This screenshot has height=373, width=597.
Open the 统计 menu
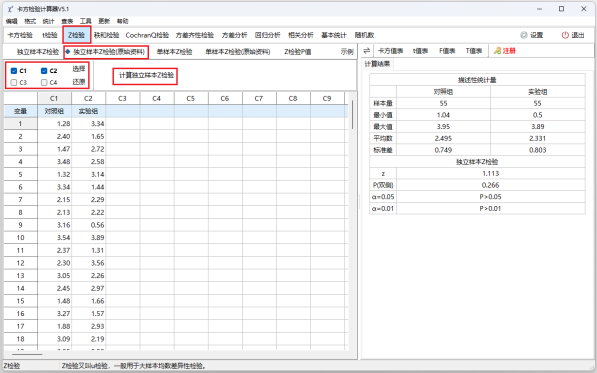(48, 21)
